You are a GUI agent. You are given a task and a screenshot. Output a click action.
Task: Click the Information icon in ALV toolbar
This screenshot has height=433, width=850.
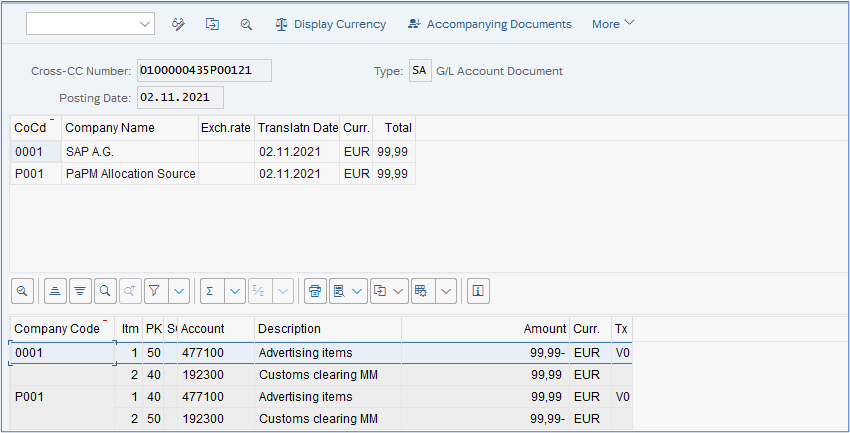tap(478, 291)
